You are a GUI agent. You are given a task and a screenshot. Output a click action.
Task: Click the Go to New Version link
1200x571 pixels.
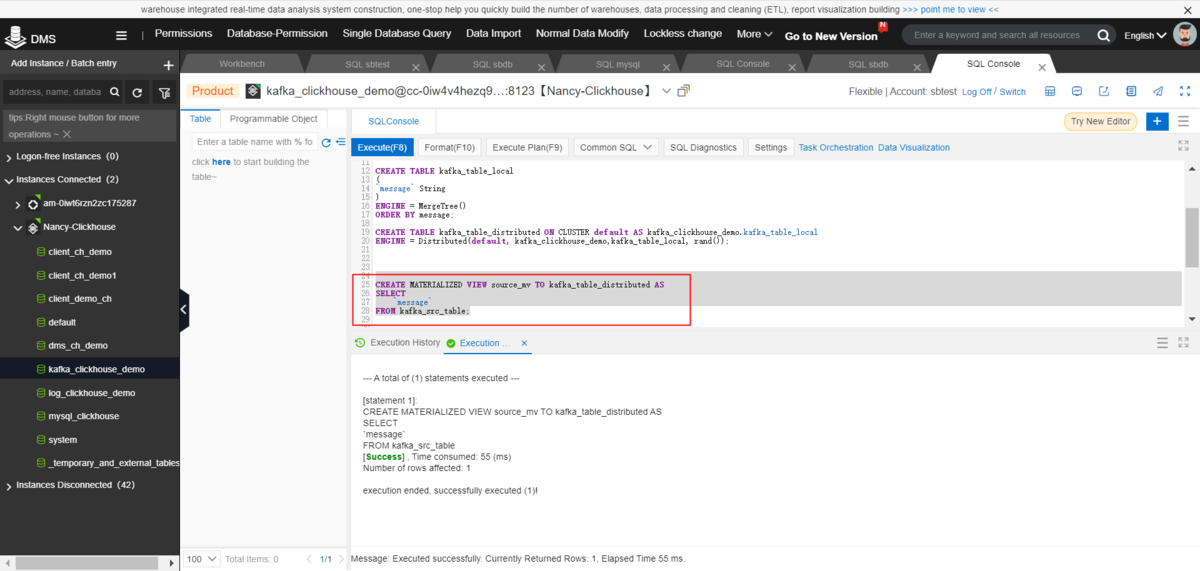[x=831, y=36]
